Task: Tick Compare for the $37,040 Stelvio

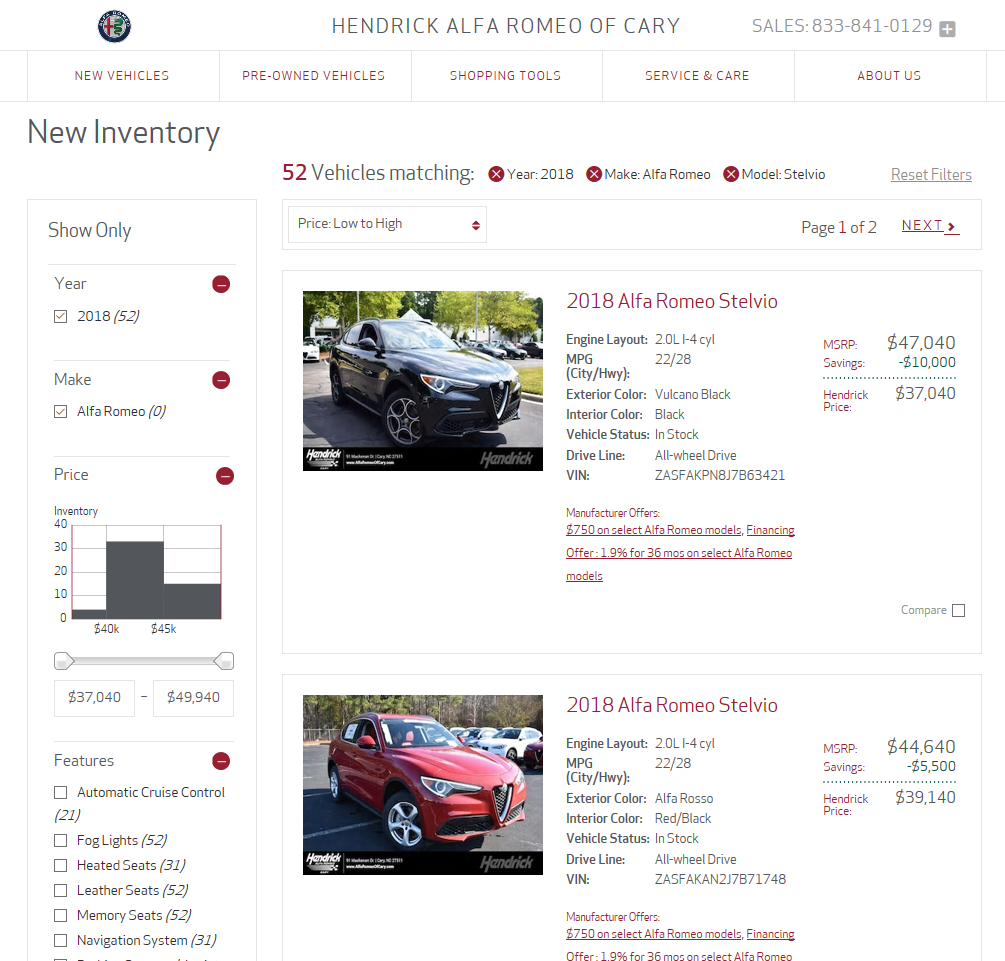Action: click(x=958, y=610)
